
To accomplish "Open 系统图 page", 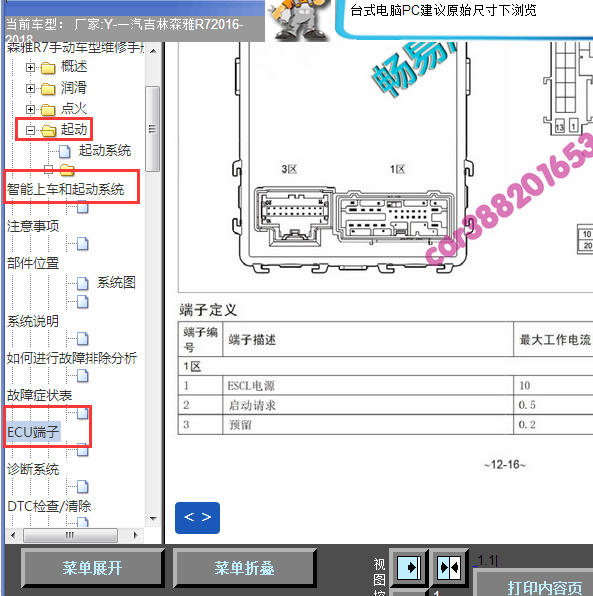I will pyautogui.click(x=116, y=282).
